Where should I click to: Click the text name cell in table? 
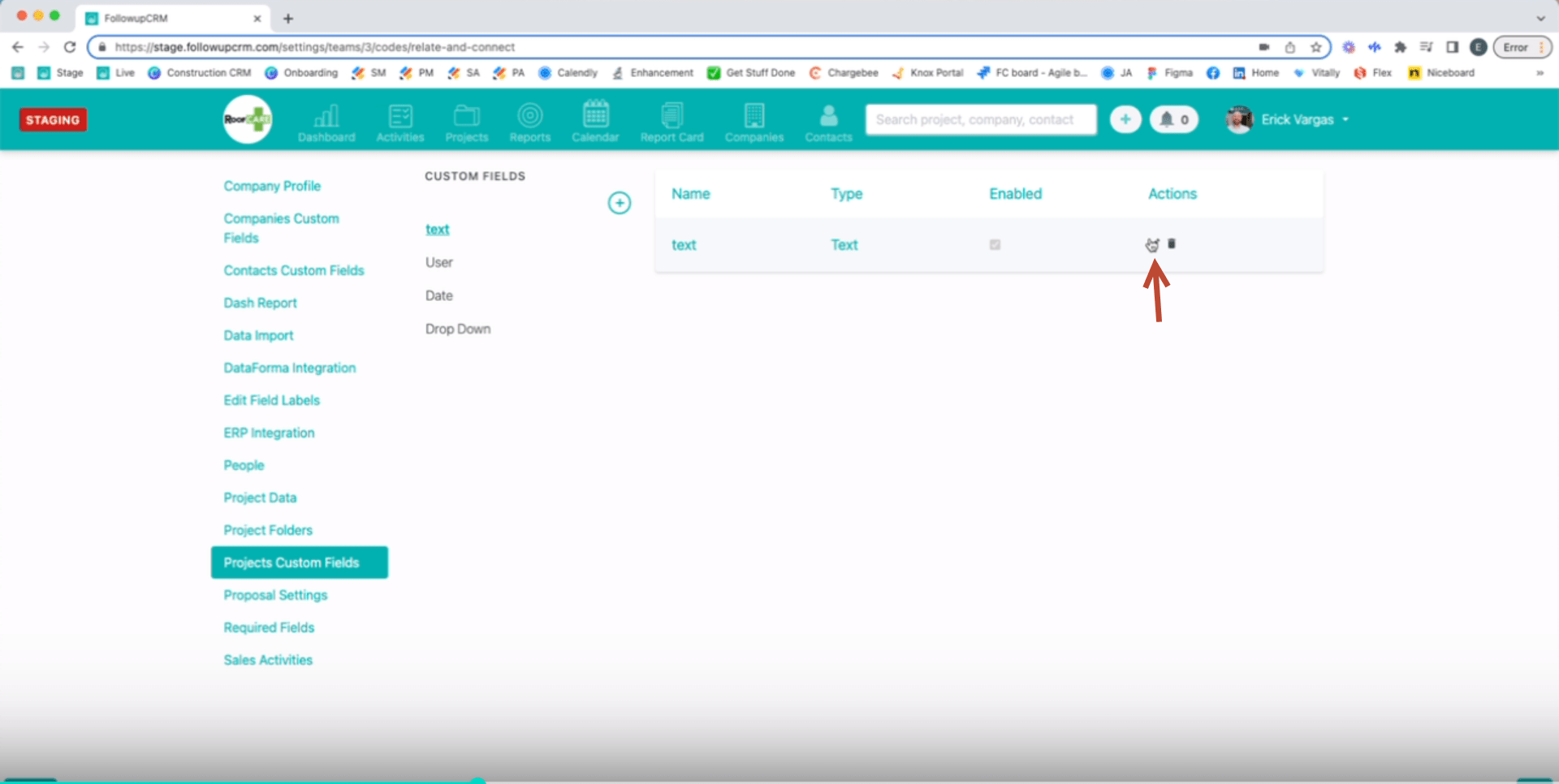[x=684, y=245]
